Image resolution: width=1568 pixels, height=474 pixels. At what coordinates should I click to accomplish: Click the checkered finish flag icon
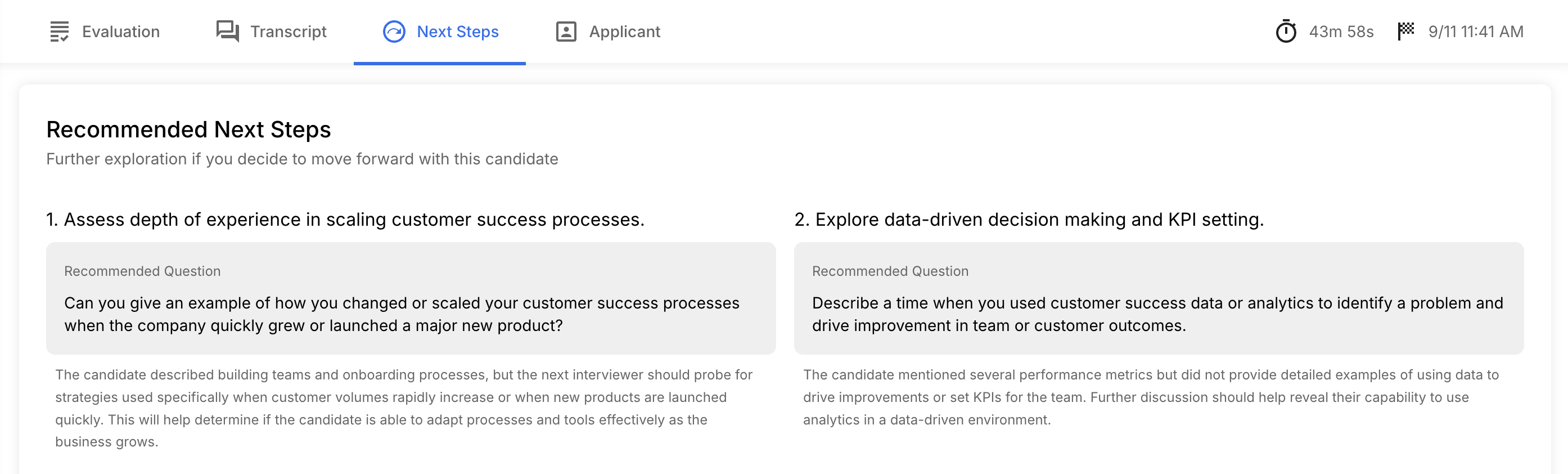(x=1405, y=31)
